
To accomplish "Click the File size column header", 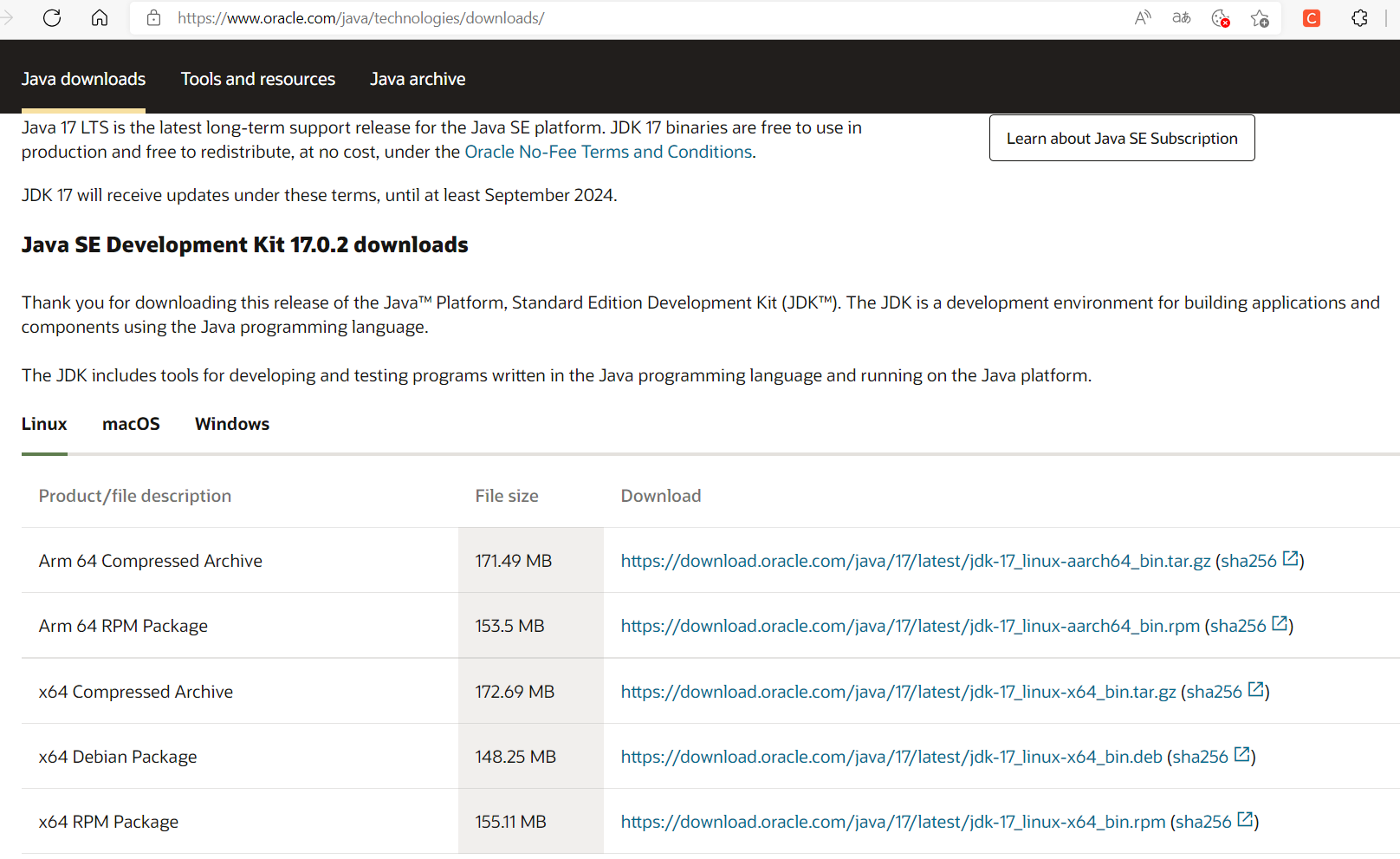I will [x=507, y=496].
